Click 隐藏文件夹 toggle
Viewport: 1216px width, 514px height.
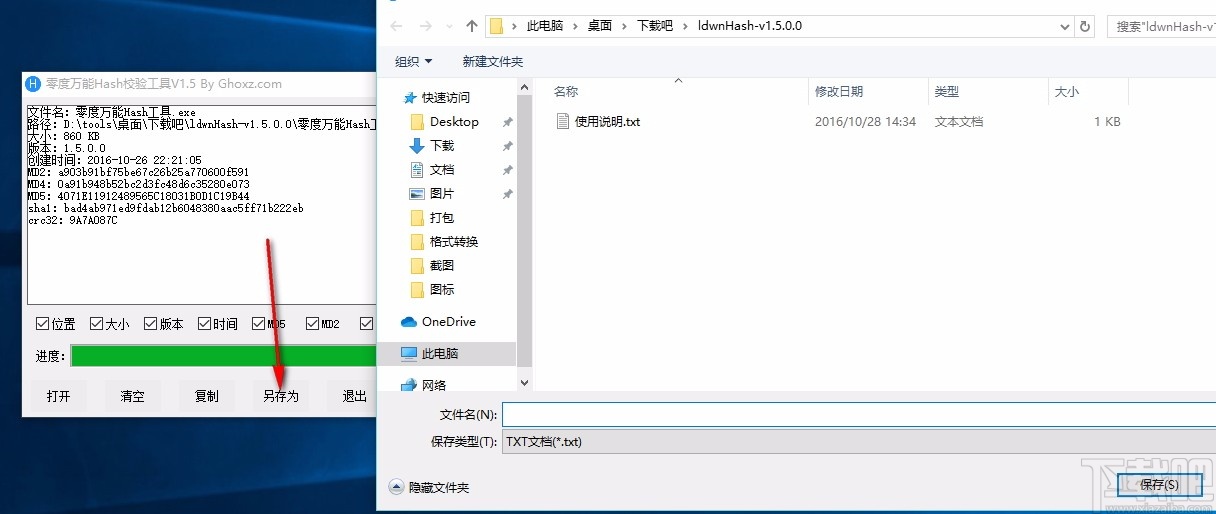(x=429, y=488)
